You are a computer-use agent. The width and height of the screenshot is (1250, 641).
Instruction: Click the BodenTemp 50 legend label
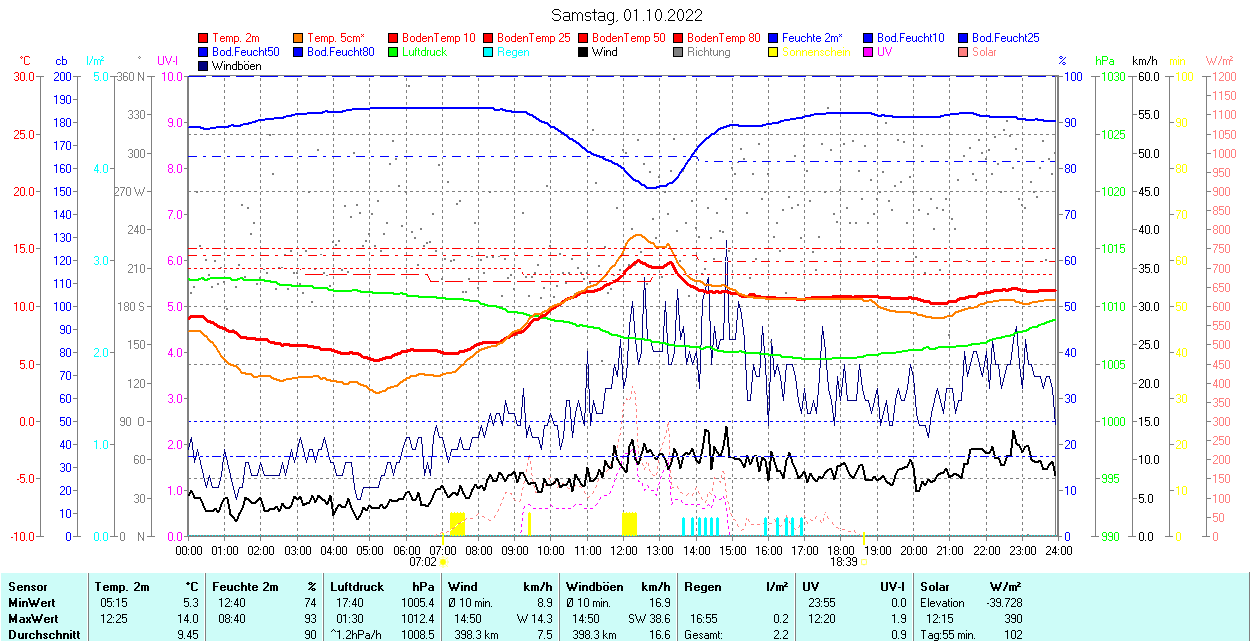pyautogui.click(x=627, y=38)
